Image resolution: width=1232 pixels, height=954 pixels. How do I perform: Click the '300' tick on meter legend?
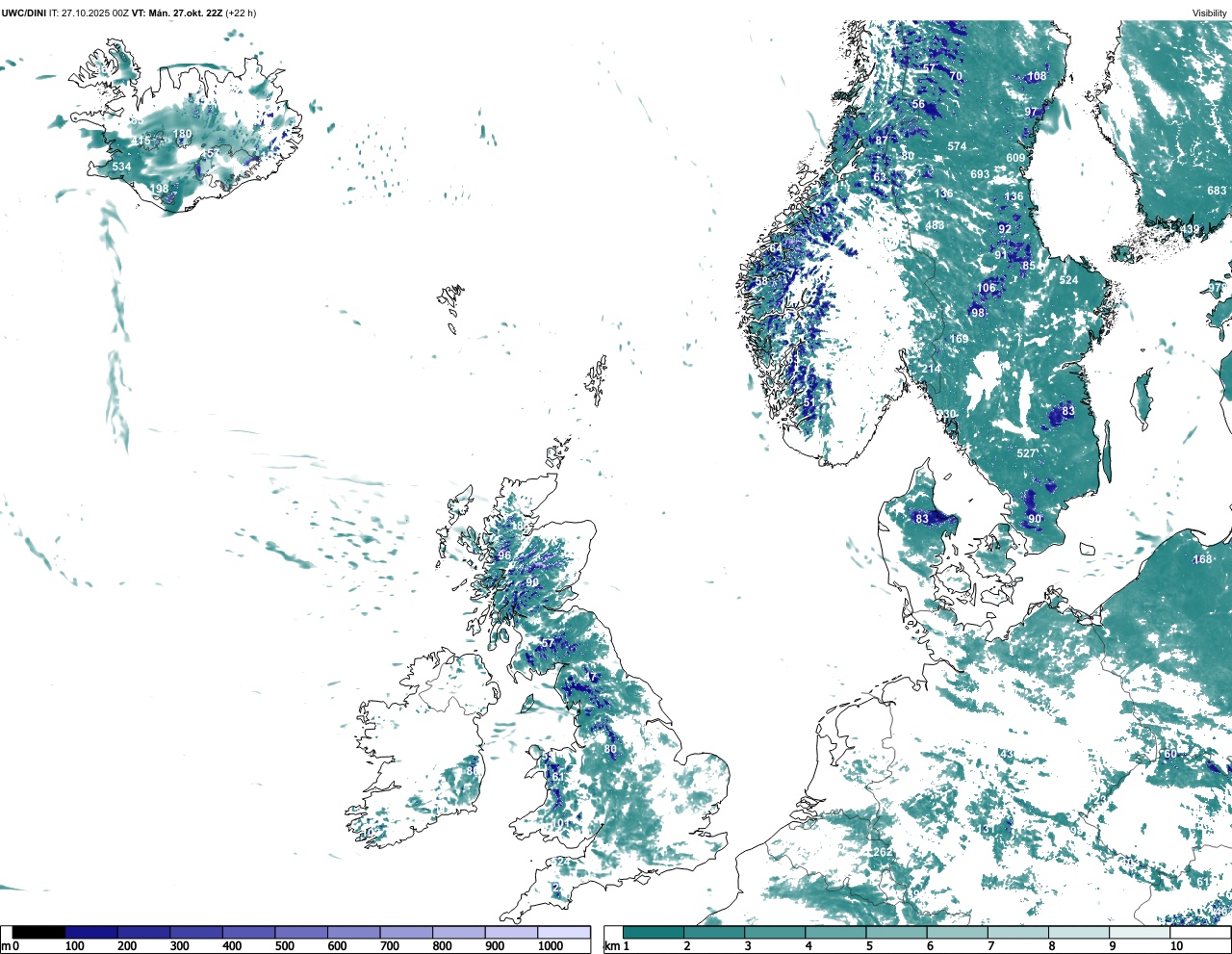179,946
